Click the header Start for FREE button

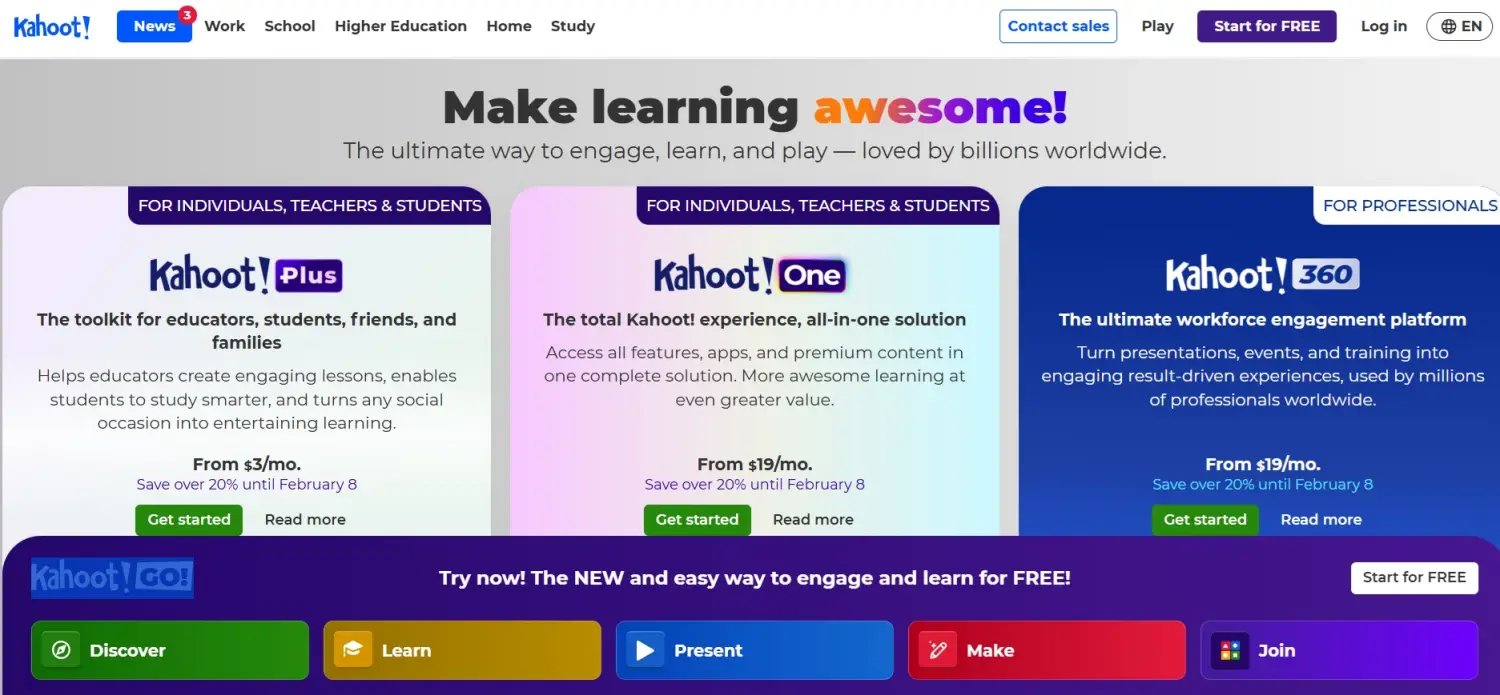[x=1267, y=26]
